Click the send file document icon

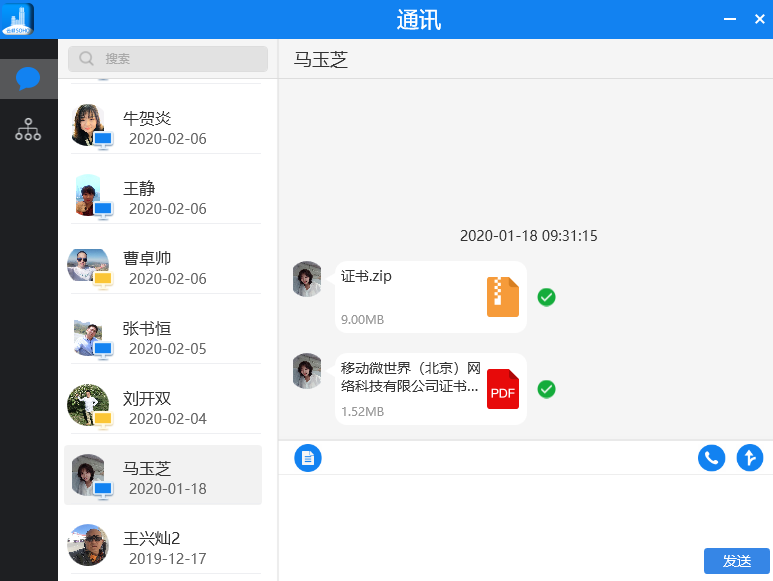308,458
